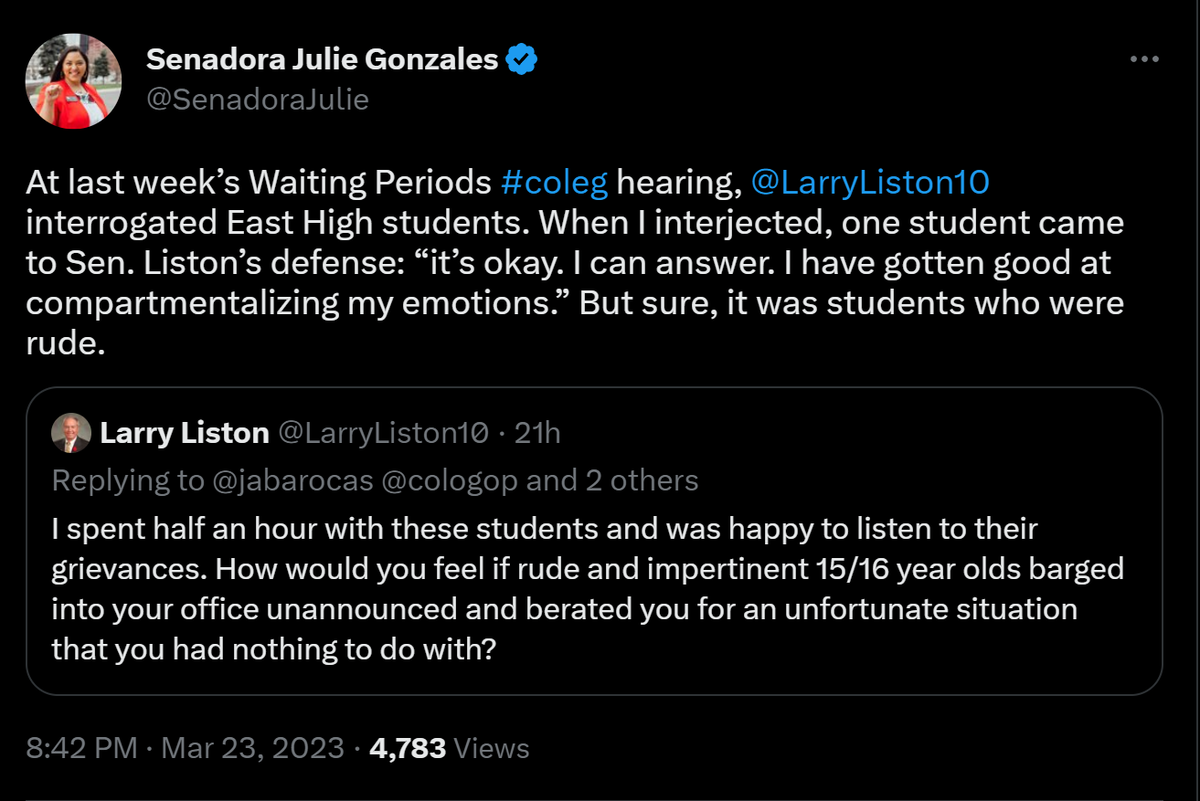1200x801 pixels.
Task: Click the blue verified badge
Action: pyautogui.click(x=521, y=60)
